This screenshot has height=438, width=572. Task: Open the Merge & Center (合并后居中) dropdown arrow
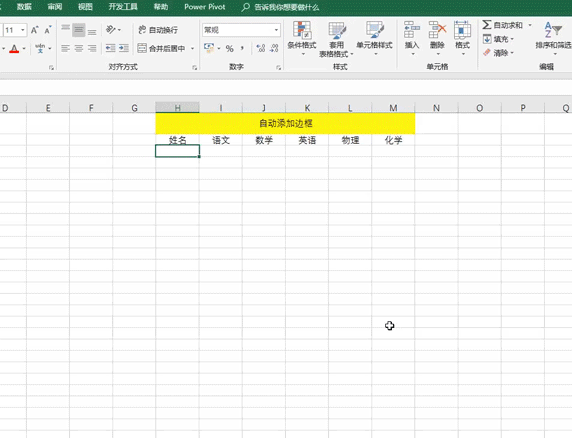tap(192, 48)
